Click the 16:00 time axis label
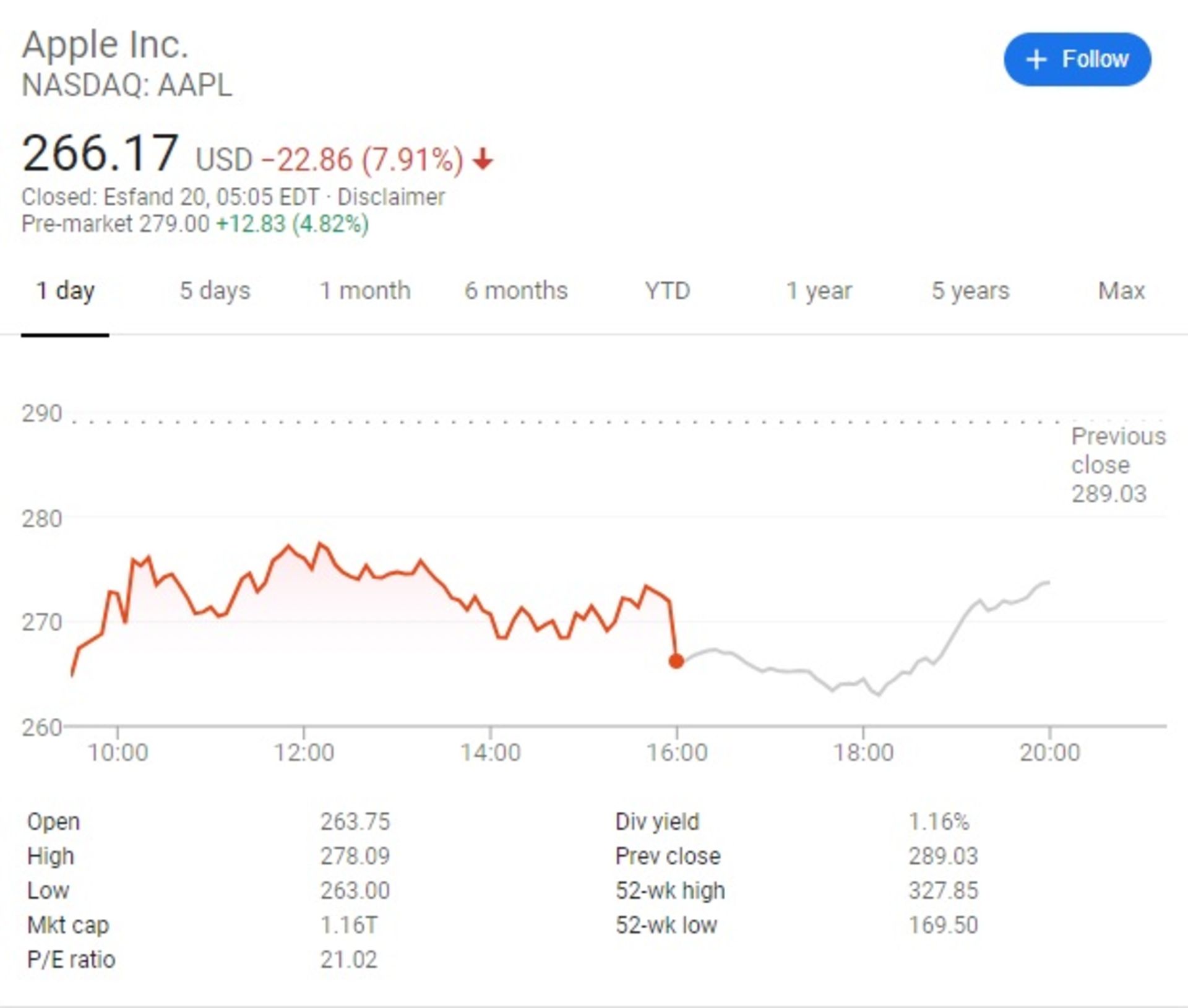1188x1008 pixels. [677, 752]
